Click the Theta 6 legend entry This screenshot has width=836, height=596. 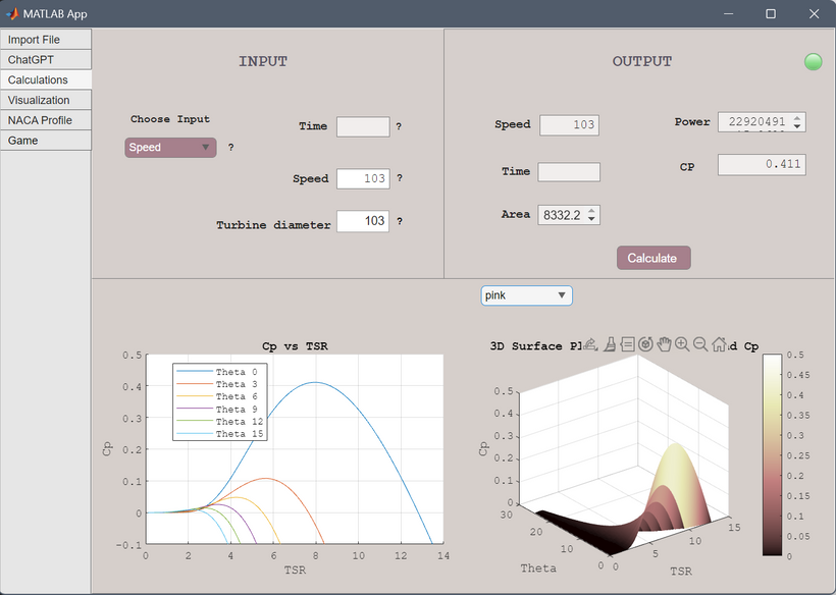pyautogui.click(x=217, y=396)
